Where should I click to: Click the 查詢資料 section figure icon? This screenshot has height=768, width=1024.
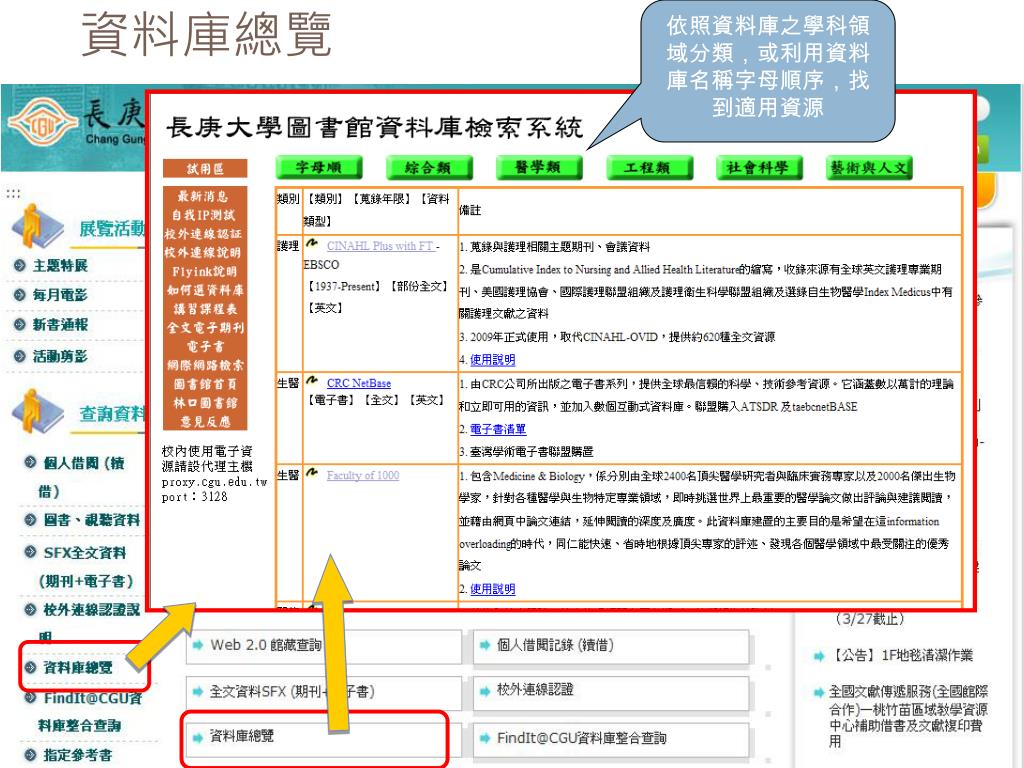click(36, 411)
